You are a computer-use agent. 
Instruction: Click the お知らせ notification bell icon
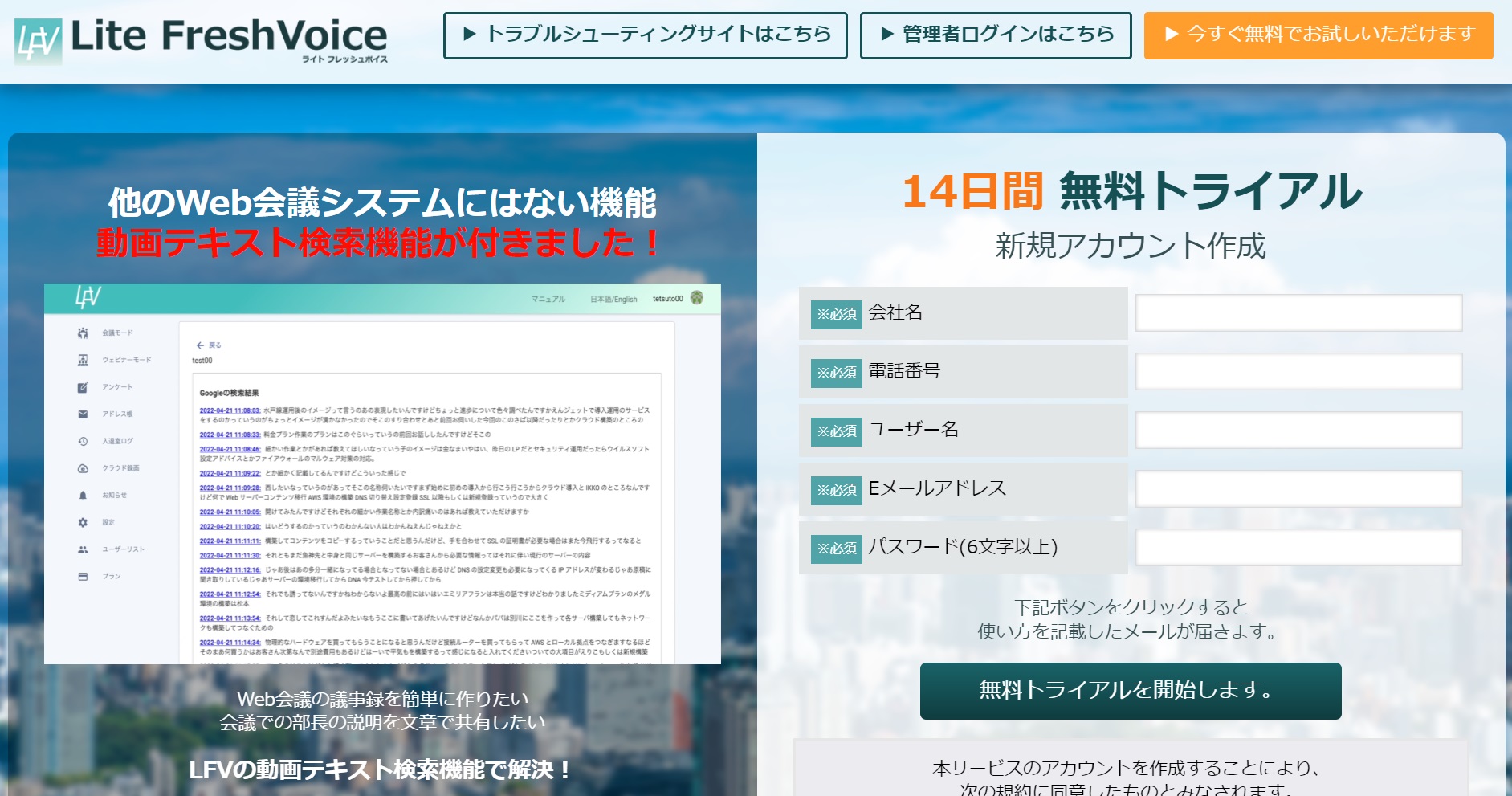81,495
